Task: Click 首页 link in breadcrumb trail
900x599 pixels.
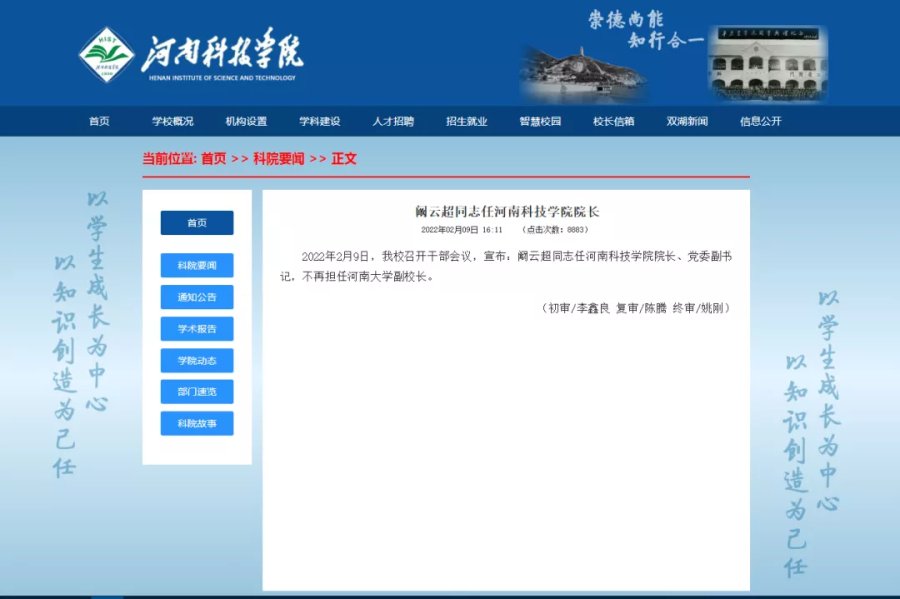Action: (214, 159)
